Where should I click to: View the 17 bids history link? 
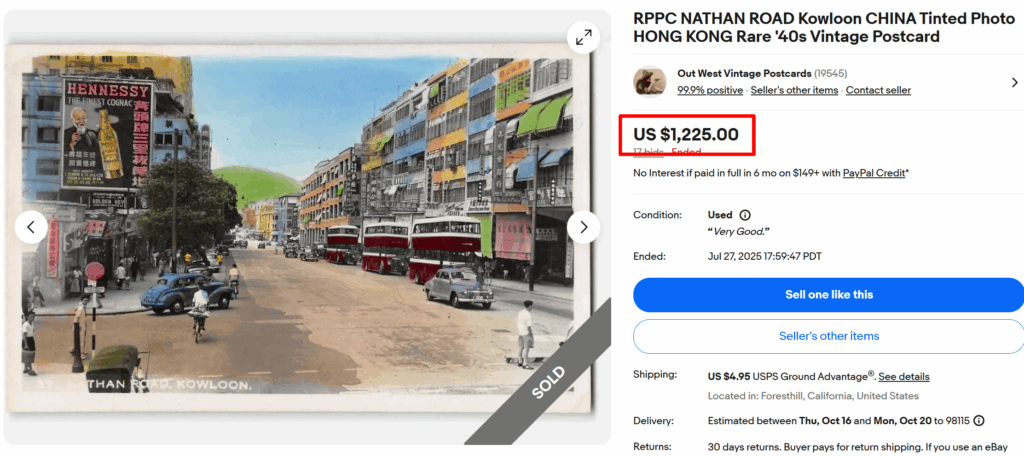pos(648,152)
